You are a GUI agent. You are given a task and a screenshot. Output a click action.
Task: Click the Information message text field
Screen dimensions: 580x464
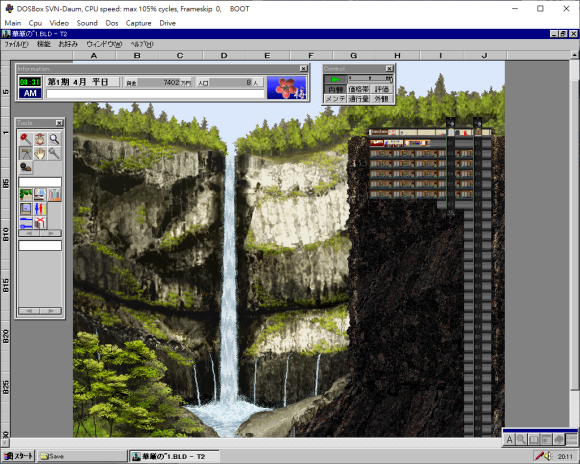click(x=155, y=94)
